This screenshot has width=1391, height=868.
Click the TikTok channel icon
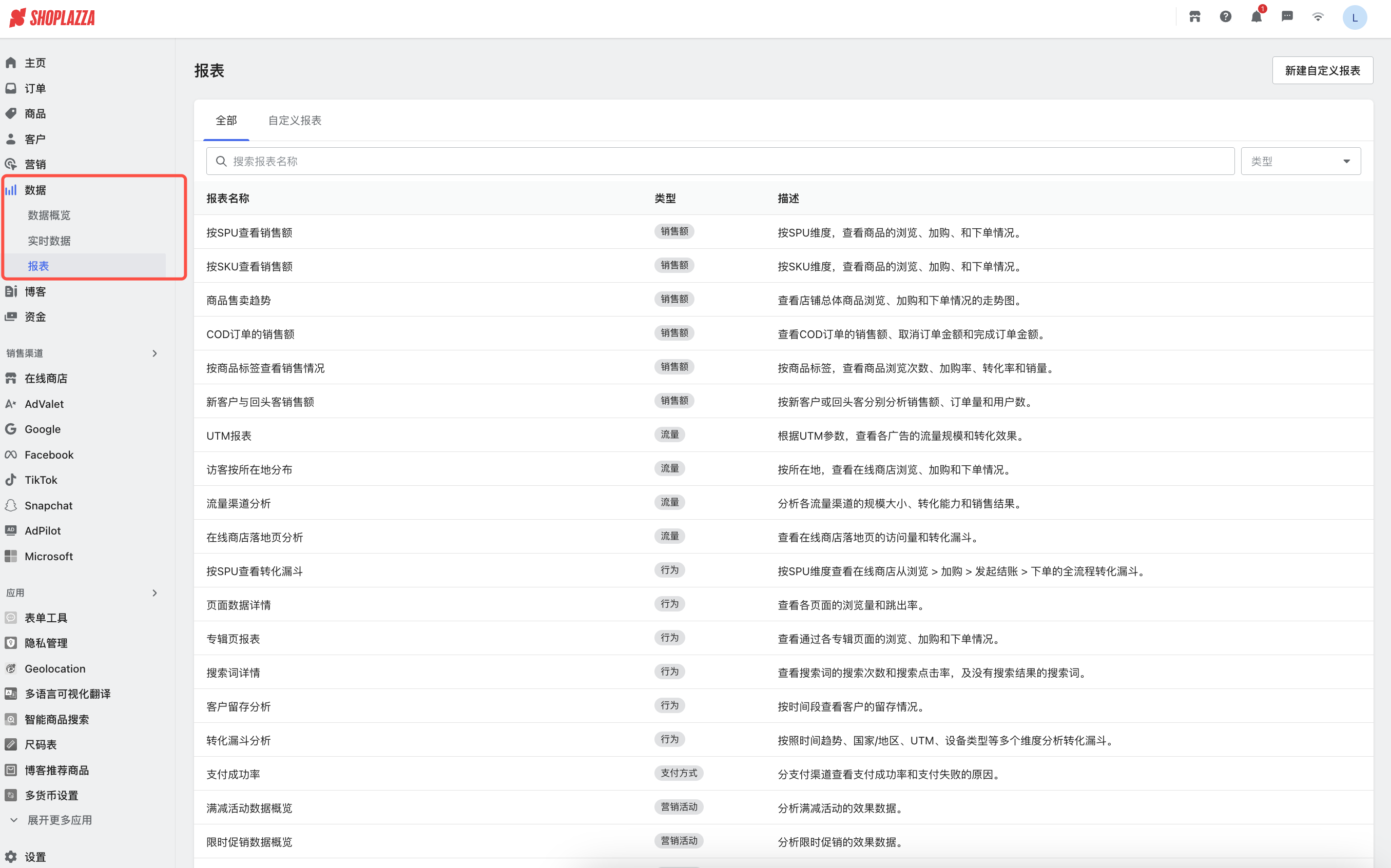click(x=11, y=480)
